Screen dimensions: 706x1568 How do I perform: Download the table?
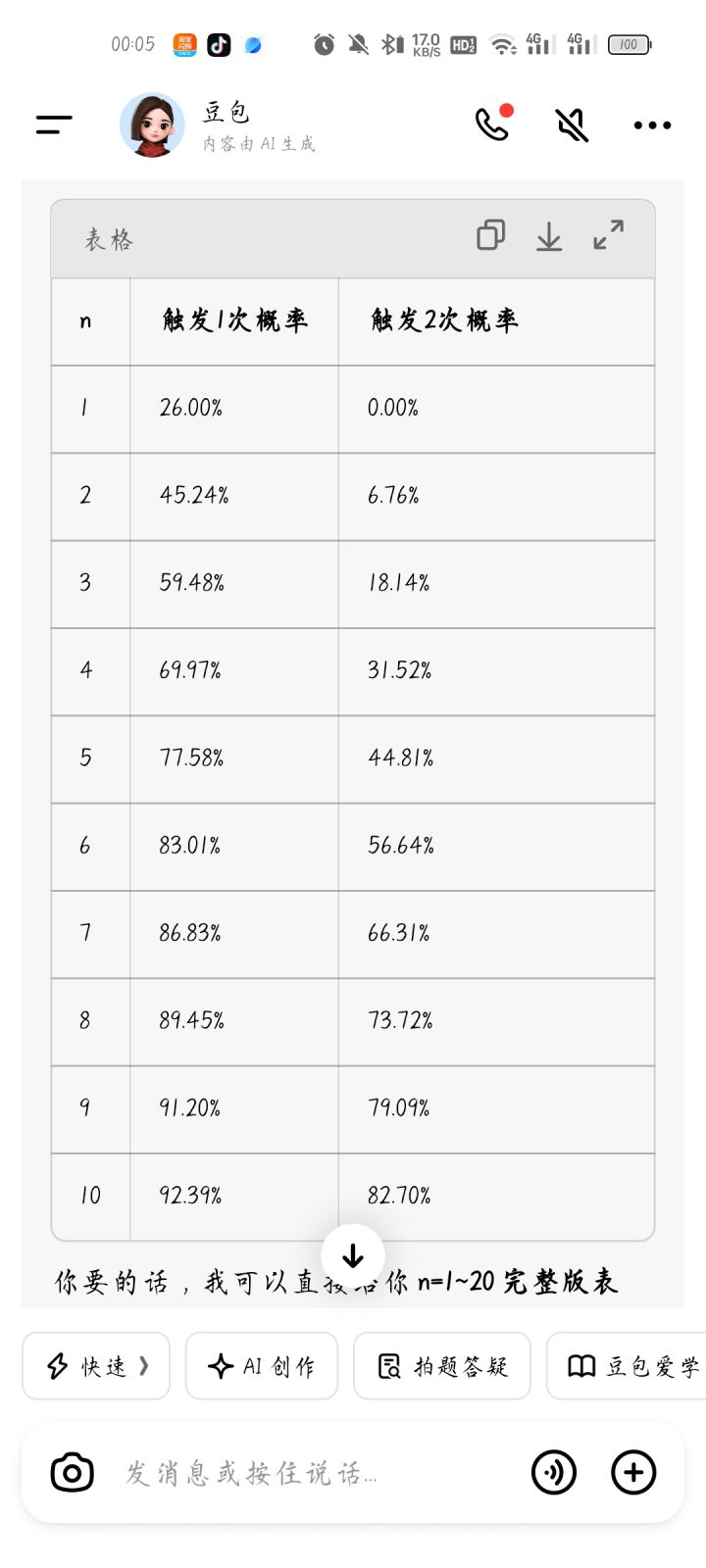[x=549, y=236]
